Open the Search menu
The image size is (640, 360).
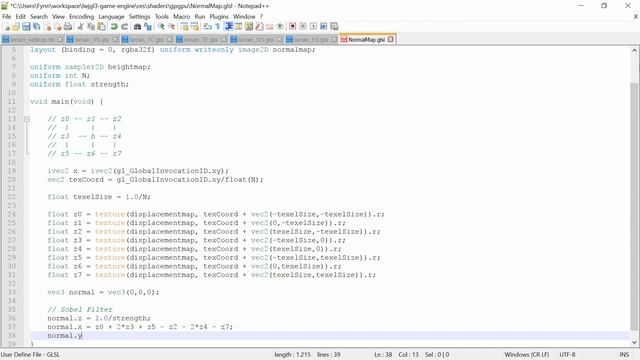pos(39,17)
